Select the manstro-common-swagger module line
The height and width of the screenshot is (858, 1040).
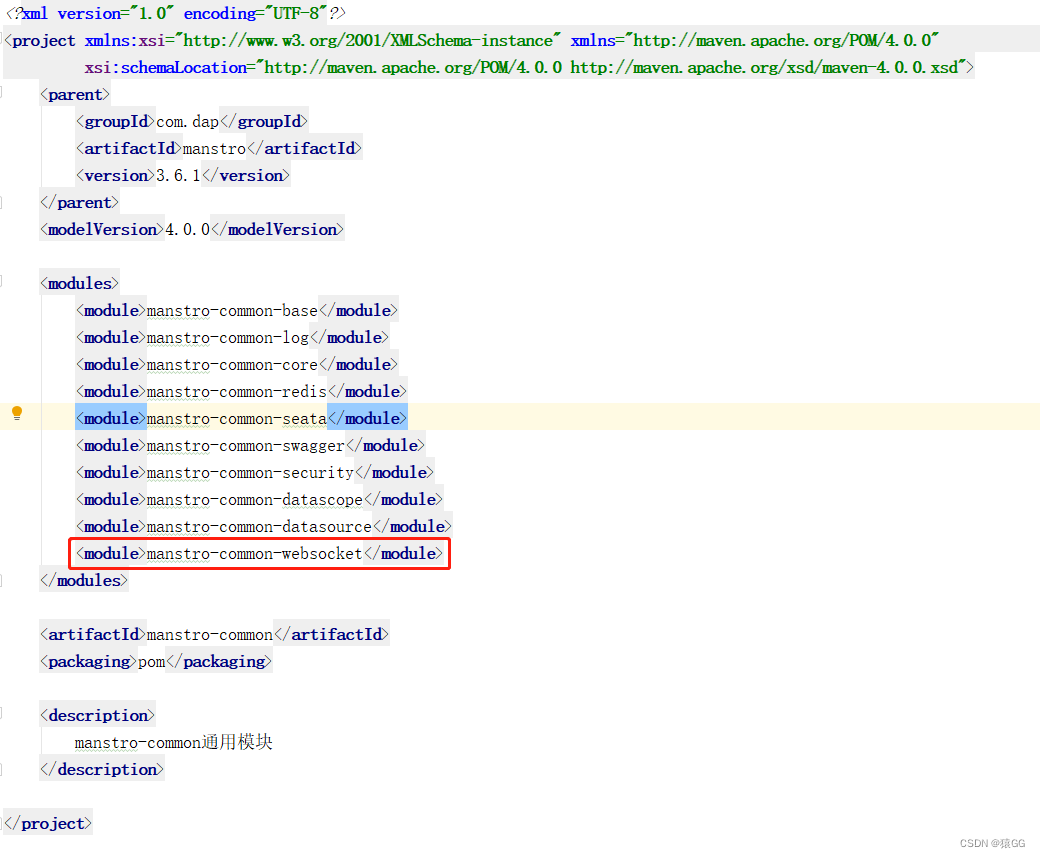click(250, 446)
